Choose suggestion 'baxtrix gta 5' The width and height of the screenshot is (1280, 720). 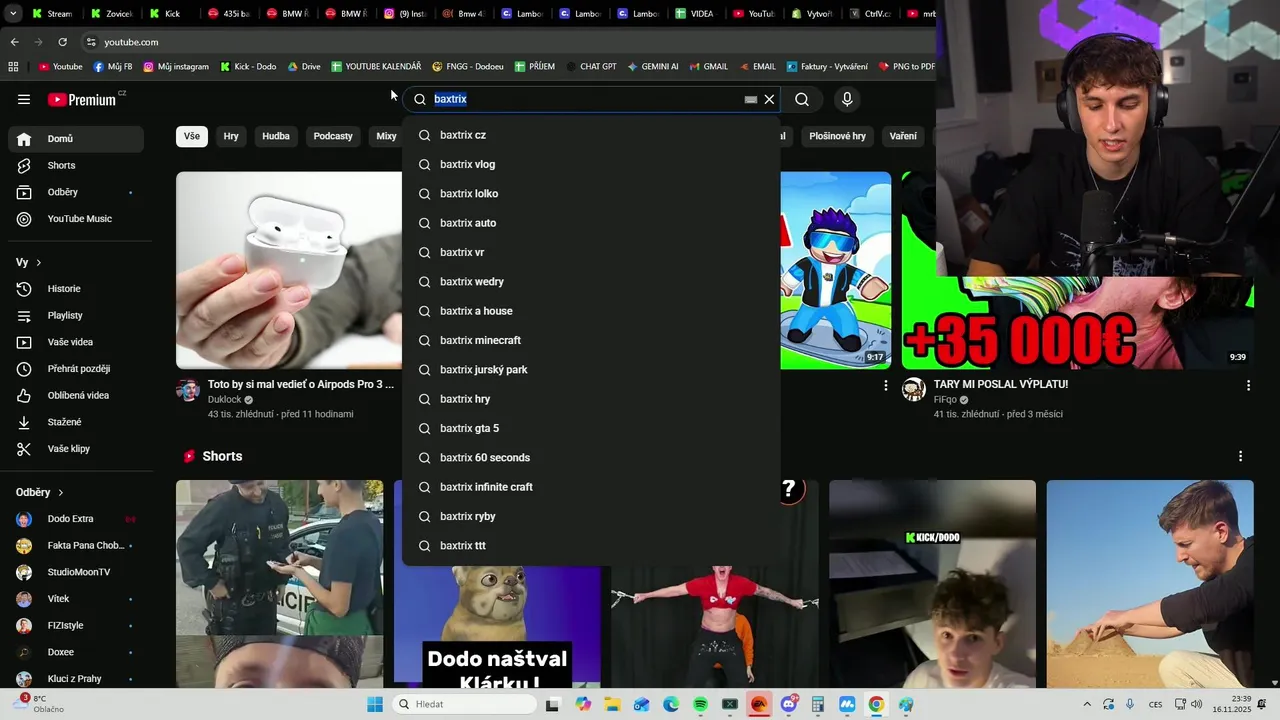point(591,428)
